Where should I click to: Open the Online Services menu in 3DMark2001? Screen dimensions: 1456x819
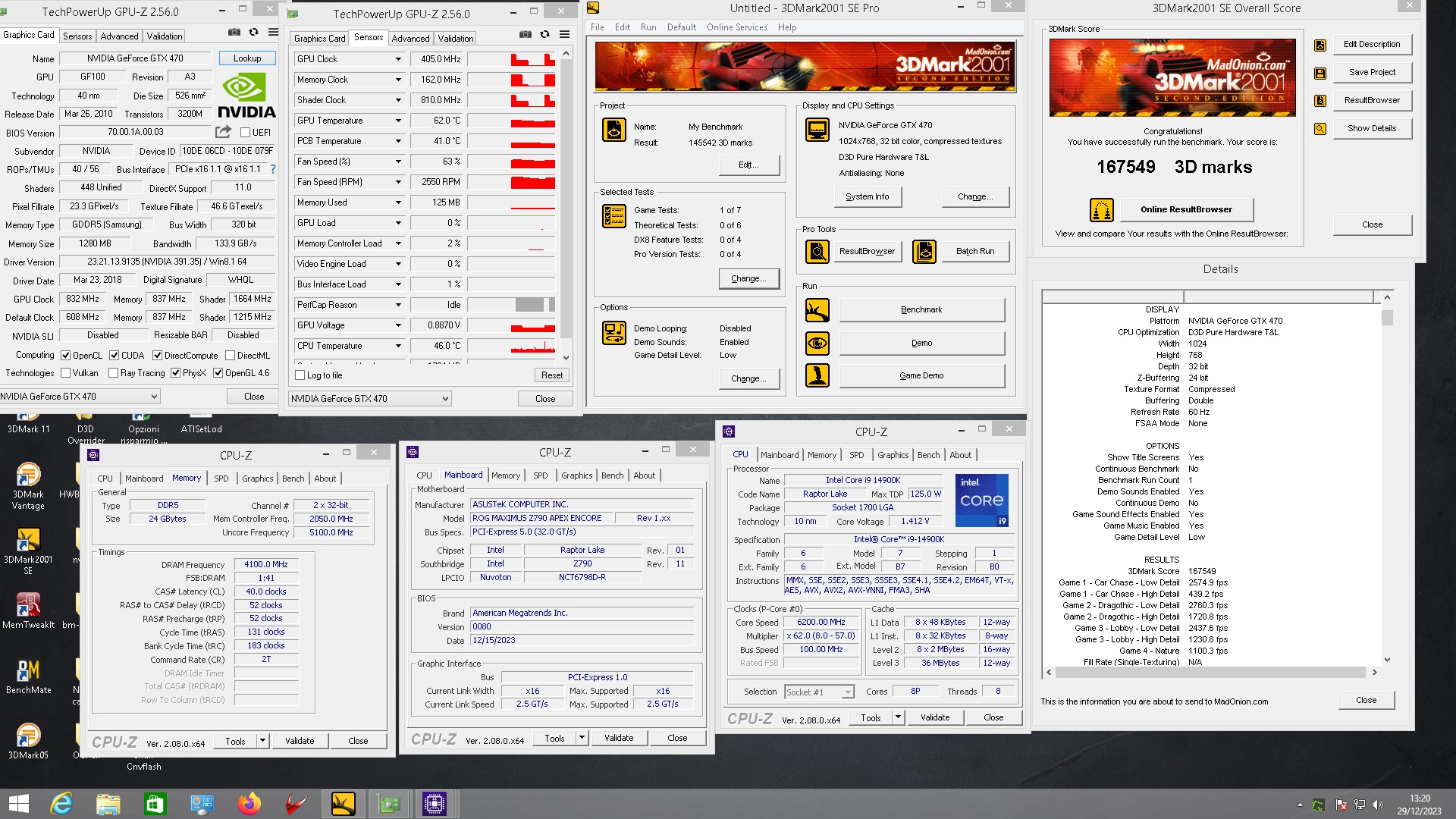tap(736, 27)
